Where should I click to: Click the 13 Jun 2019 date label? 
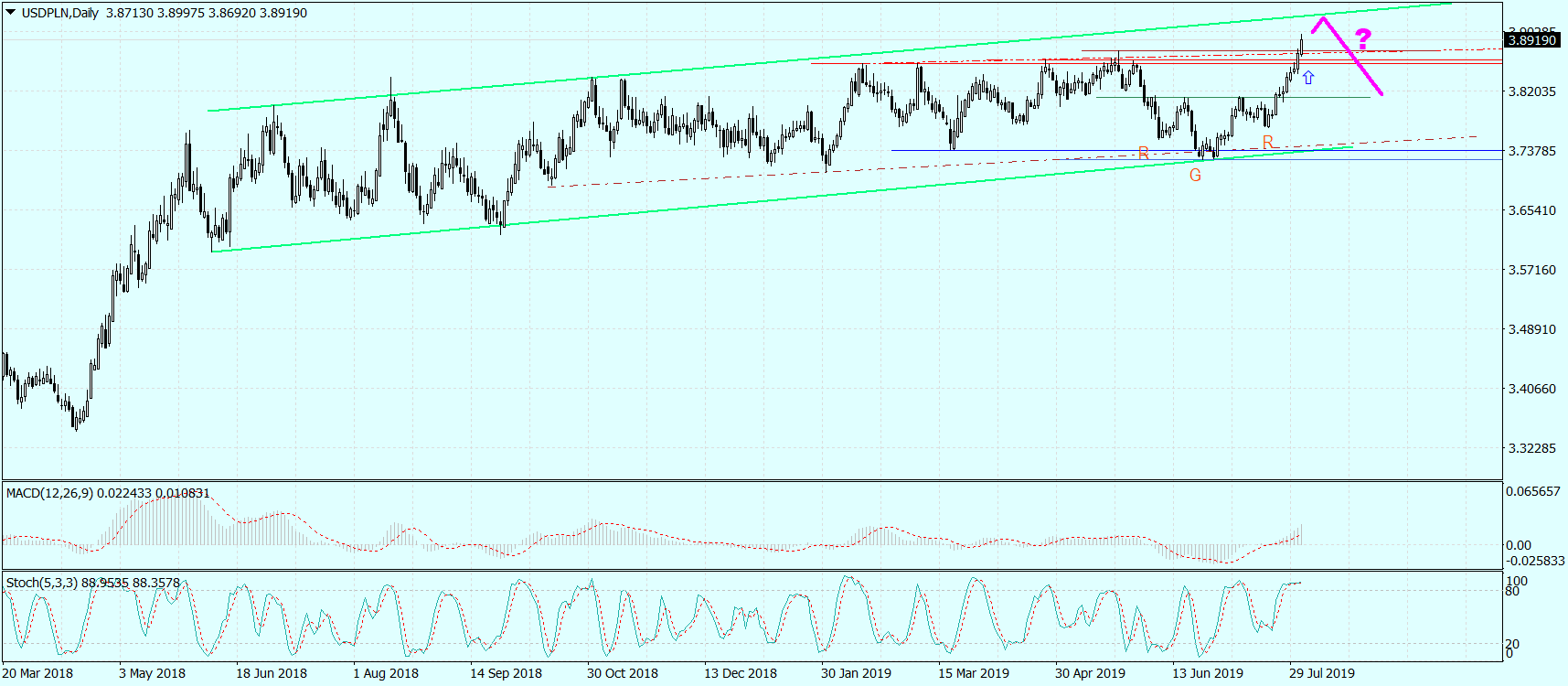point(1208,673)
